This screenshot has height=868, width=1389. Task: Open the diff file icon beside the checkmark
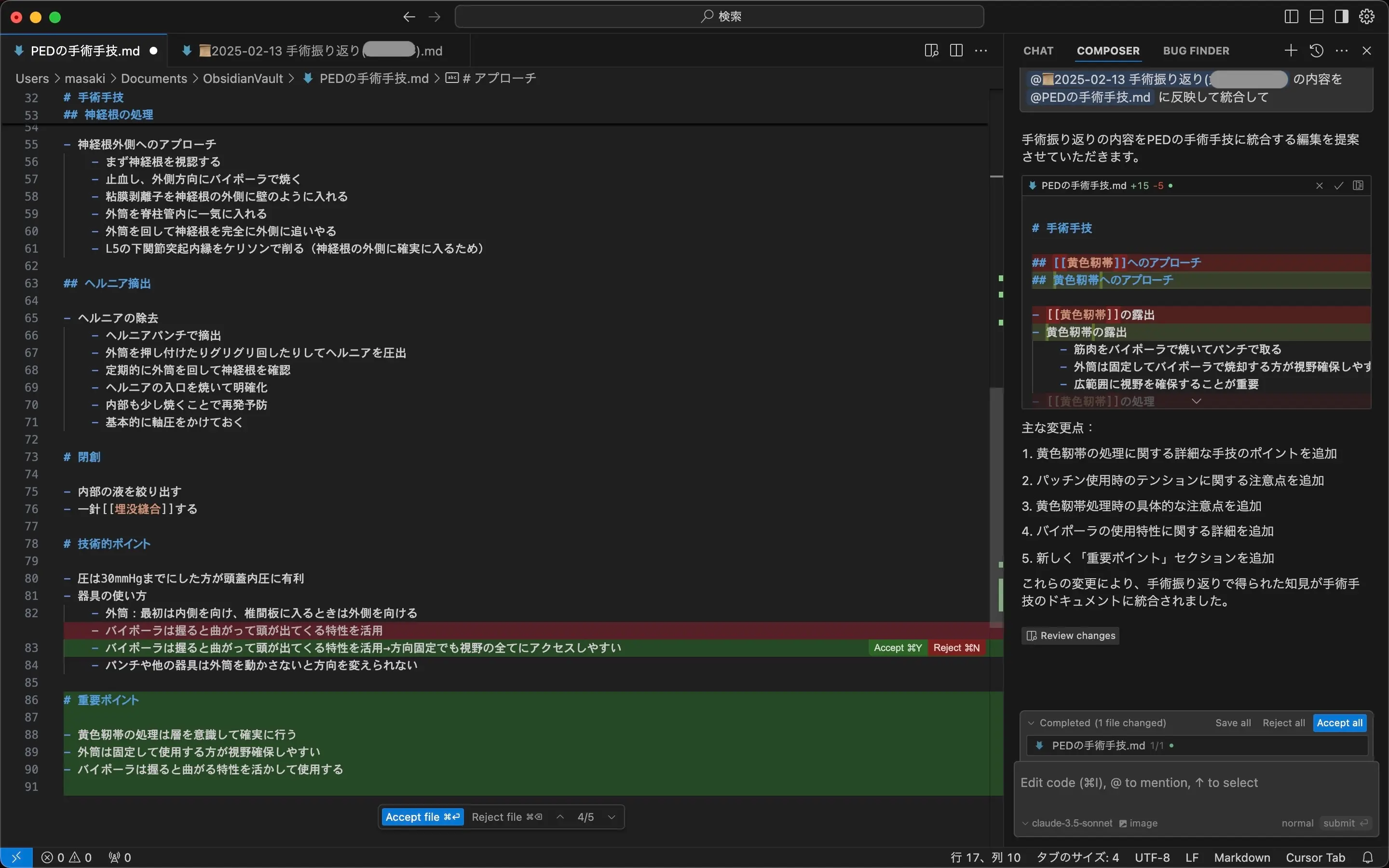(x=1358, y=185)
